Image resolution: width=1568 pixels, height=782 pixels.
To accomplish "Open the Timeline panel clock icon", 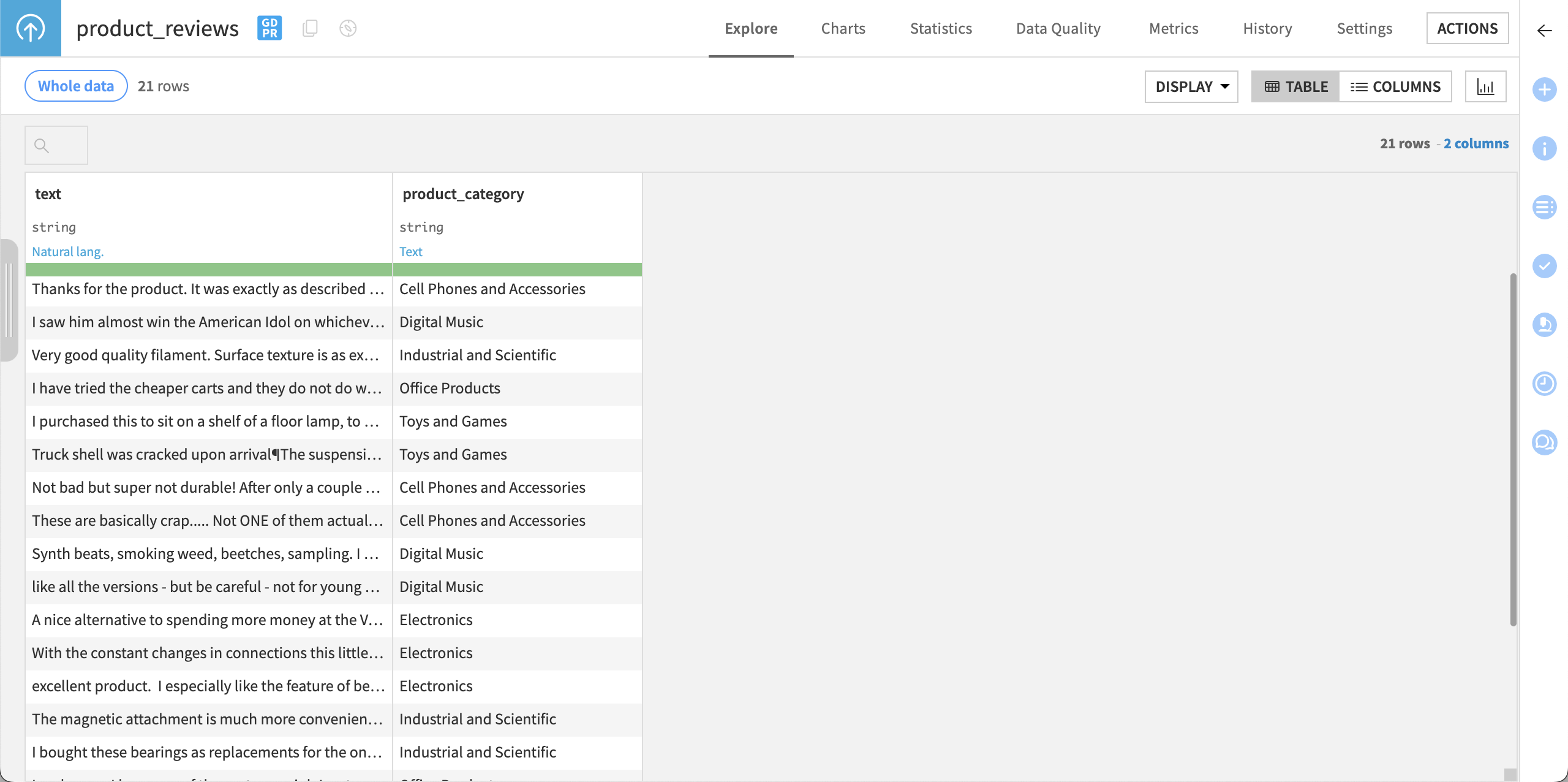I will [x=1545, y=384].
